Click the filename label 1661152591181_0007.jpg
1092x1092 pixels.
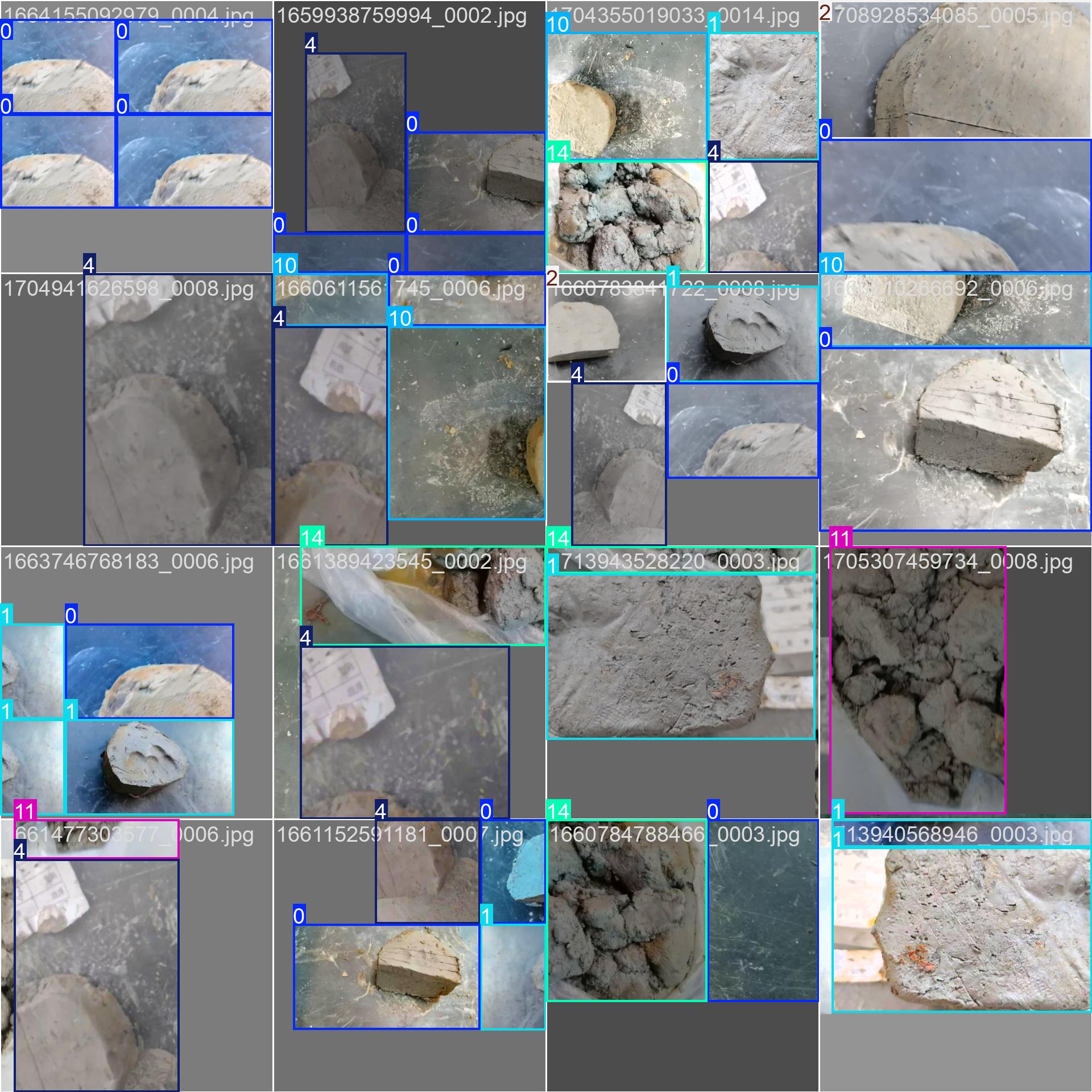(400, 834)
